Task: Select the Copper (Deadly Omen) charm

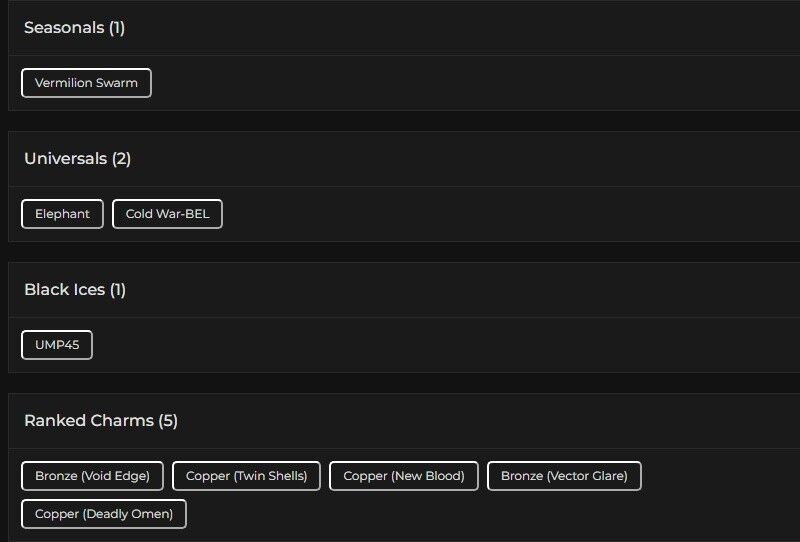Action: (104, 514)
